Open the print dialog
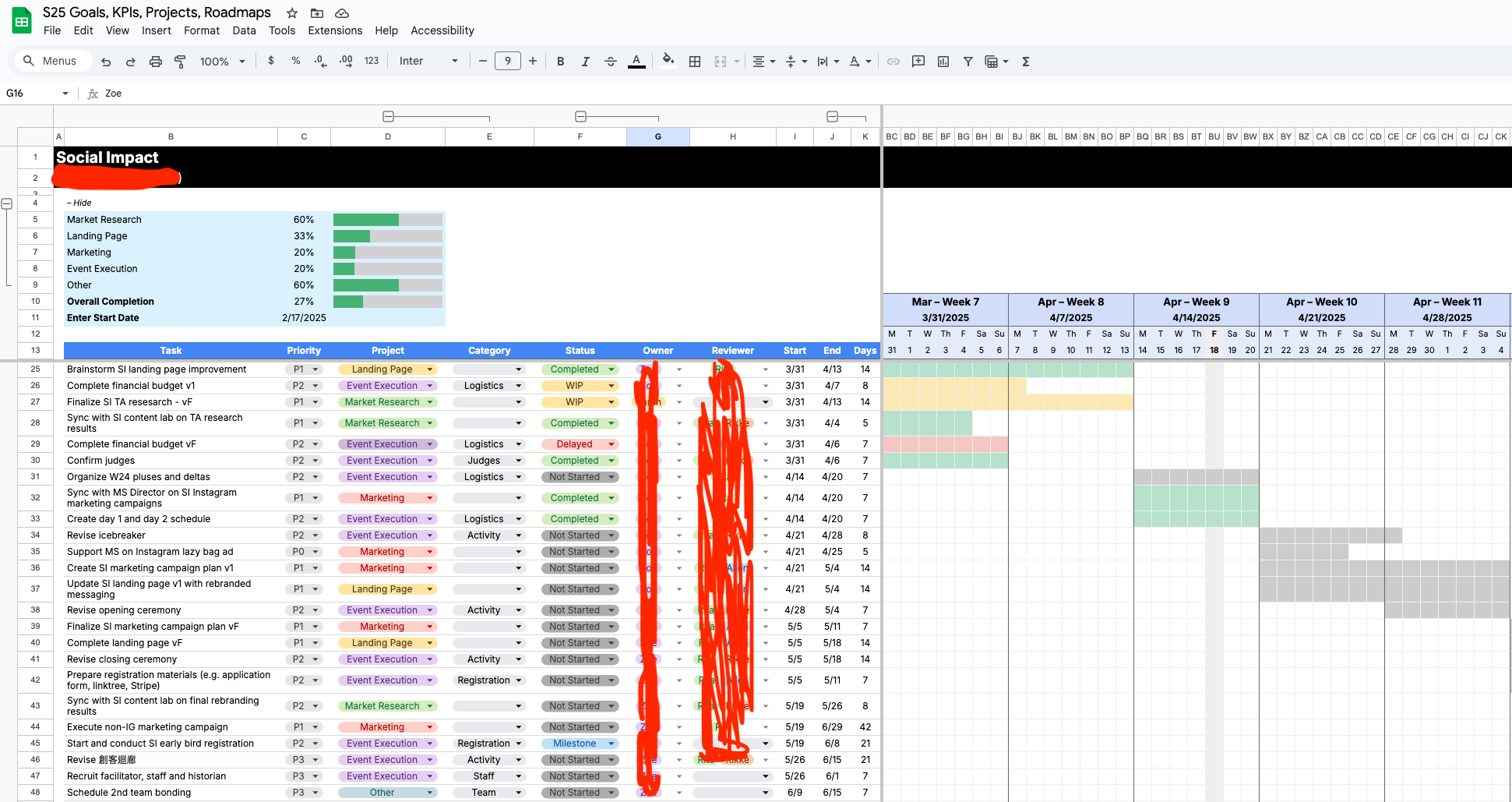 point(155,61)
